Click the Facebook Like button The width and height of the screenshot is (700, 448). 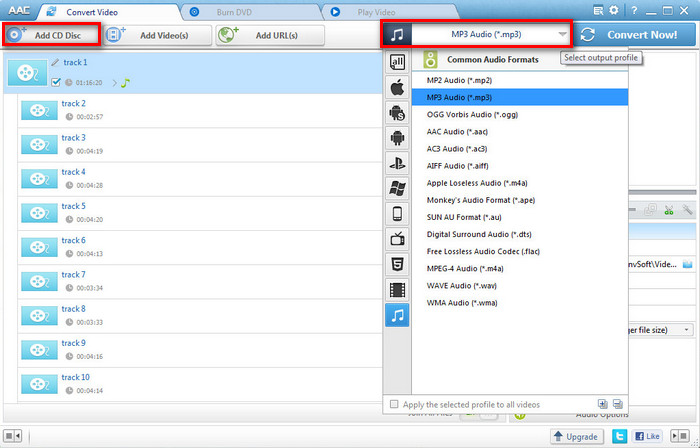click(647, 436)
